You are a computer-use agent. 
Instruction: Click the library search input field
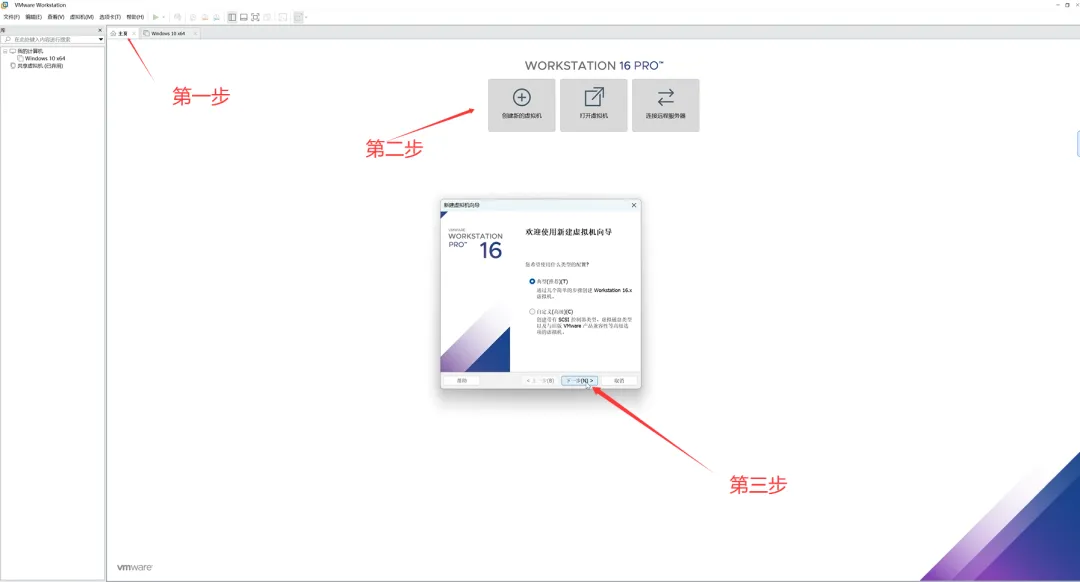pos(50,39)
